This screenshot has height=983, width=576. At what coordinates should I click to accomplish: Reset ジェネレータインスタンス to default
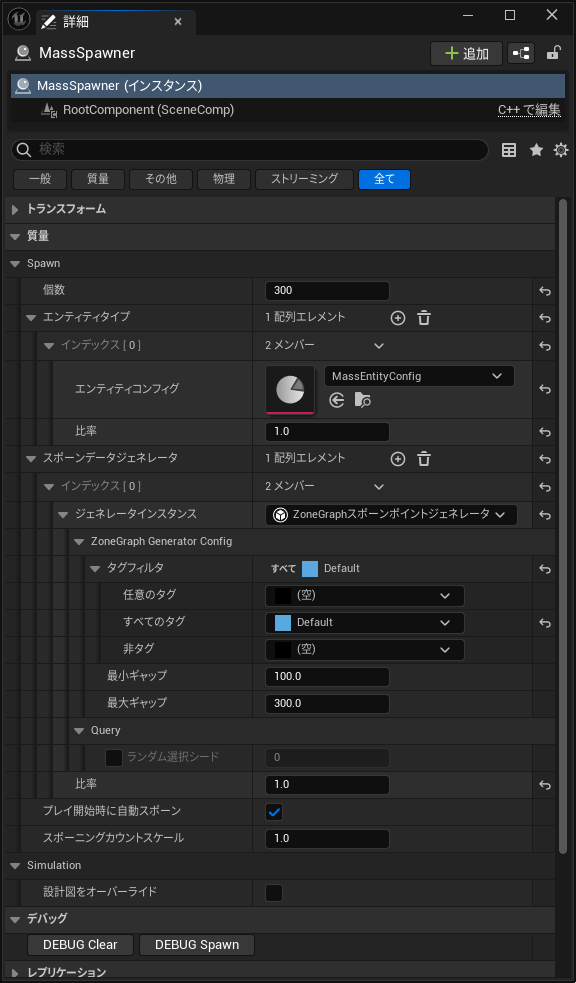[x=545, y=515]
